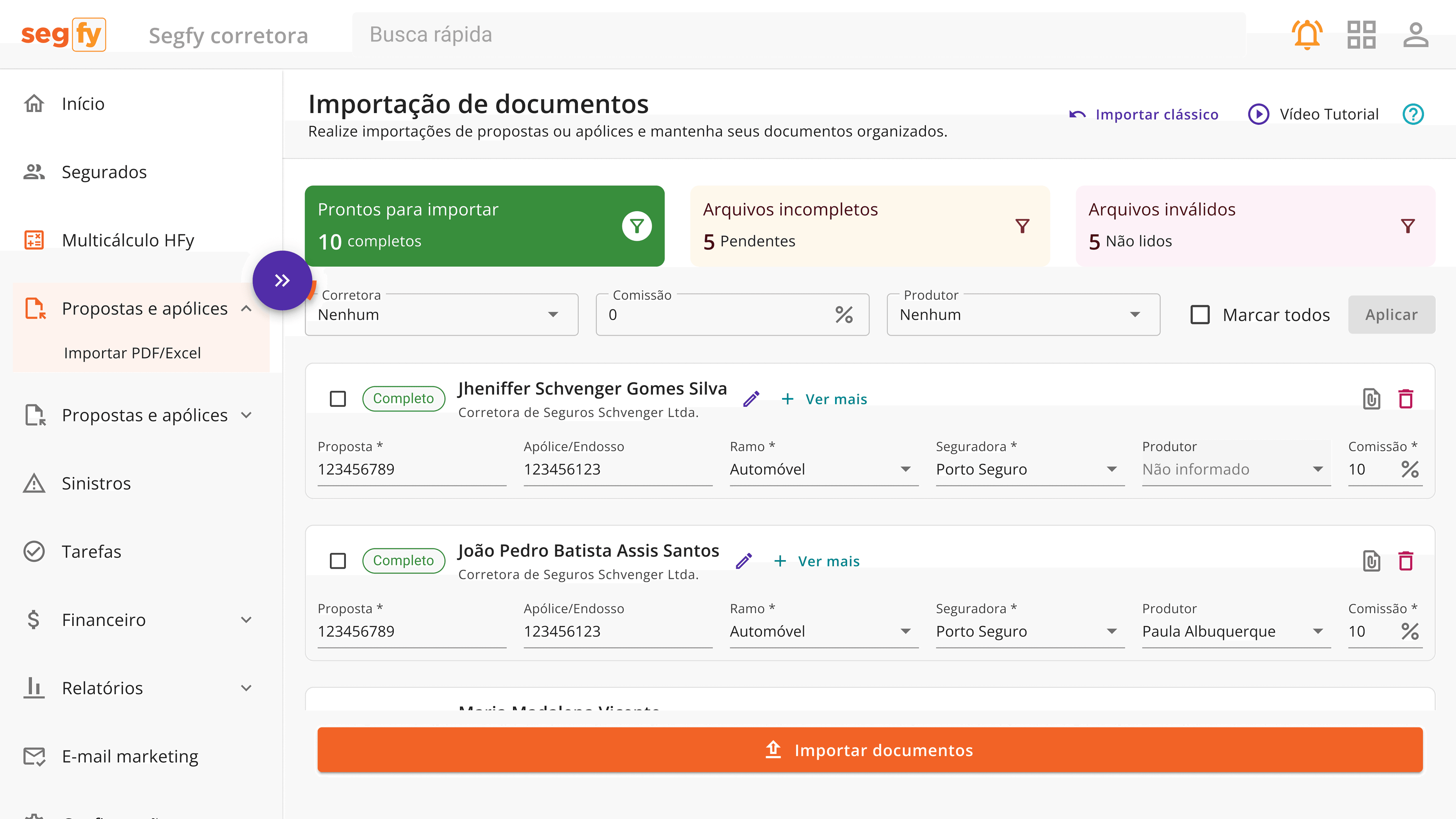Select Jheniffer Schvenger record checkbox
The width and height of the screenshot is (1456, 819).
pyautogui.click(x=337, y=399)
